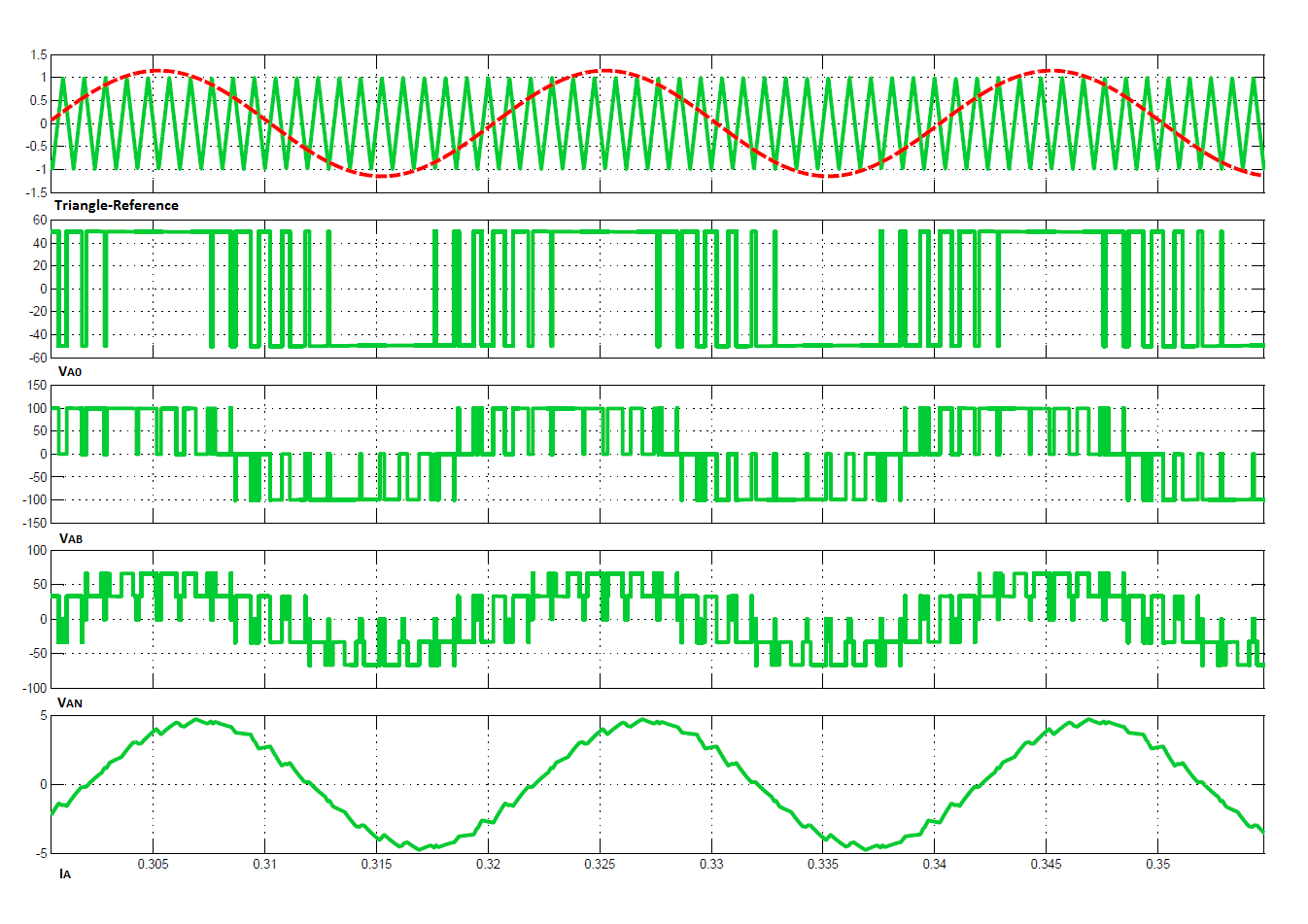Click the -5 y-axis label of IA plot
Screen dimensions: 1308x924
pyautogui.click(x=41, y=854)
